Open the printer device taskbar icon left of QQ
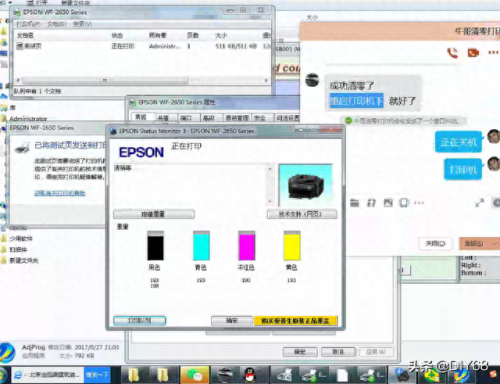This screenshot has height=384, width=500. 225,375
